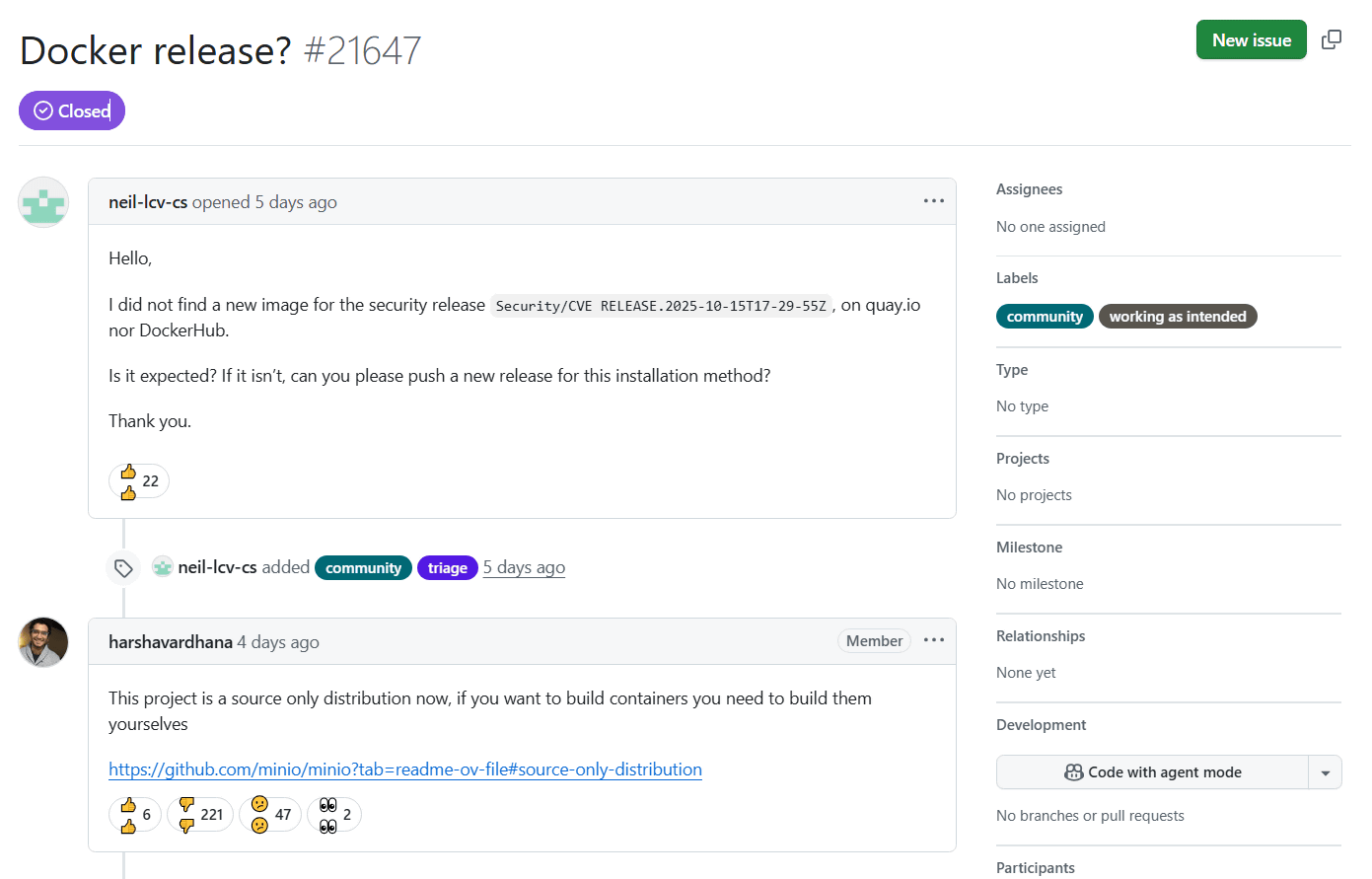Image resolution: width=1372 pixels, height=879 pixels.
Task: Open the kebab menu on harshavardhana's comment
Action: pos(933,640)
